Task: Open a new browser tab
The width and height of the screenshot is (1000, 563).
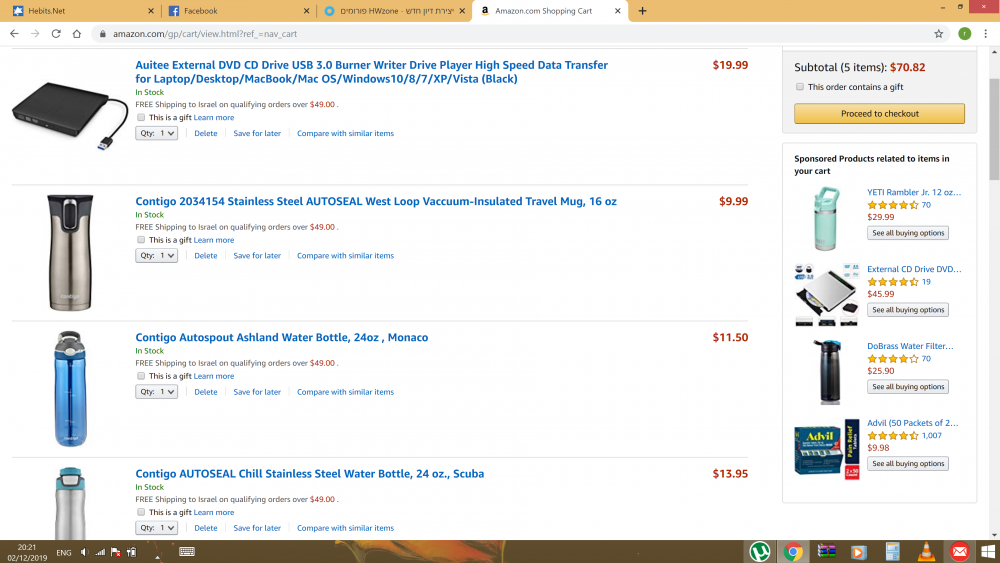Action: click(x=642, y=11)
